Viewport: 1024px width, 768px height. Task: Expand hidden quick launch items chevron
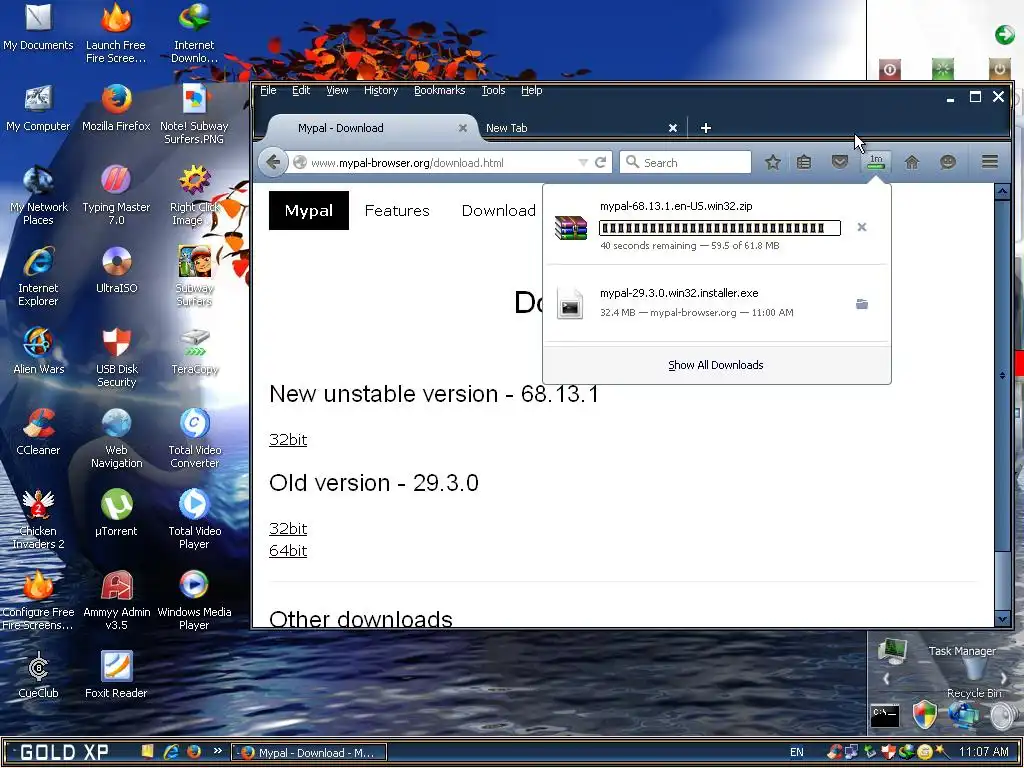pyautogui.click(x=217, y=751)
